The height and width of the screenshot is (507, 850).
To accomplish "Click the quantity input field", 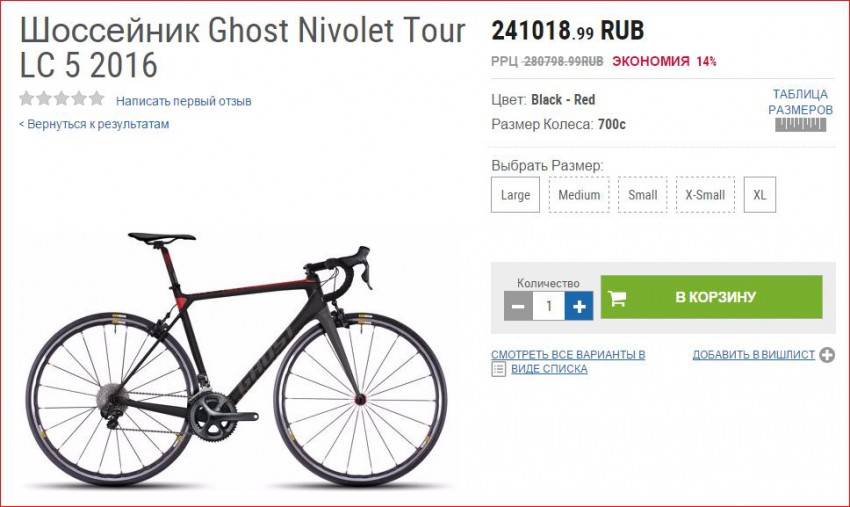I will 549,306.
